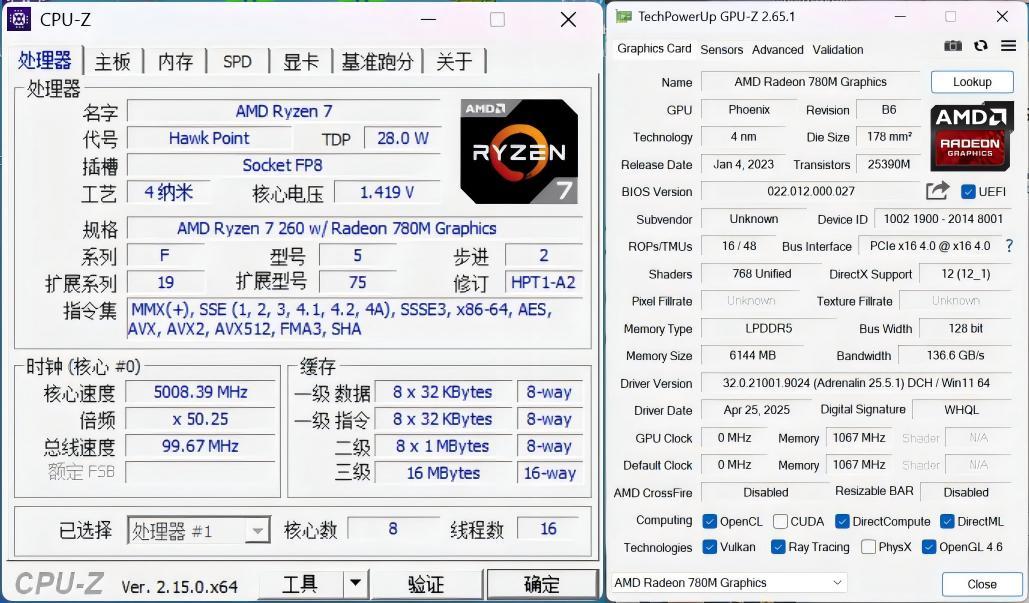Click the 插槽 value Socket FP8
The height and width of the screenshot is (603, 1029).
pyautogui.click(x=283, y=165)
